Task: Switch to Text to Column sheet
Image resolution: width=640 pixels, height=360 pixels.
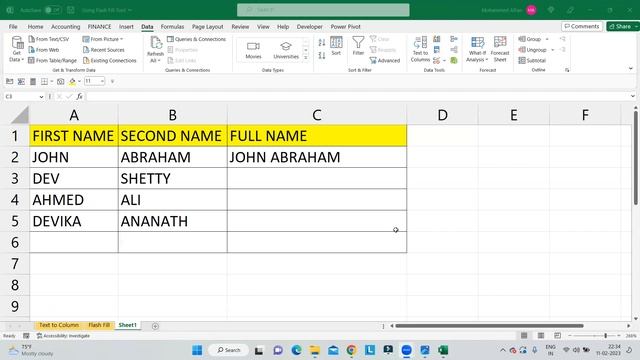Action: pos(59,325)
